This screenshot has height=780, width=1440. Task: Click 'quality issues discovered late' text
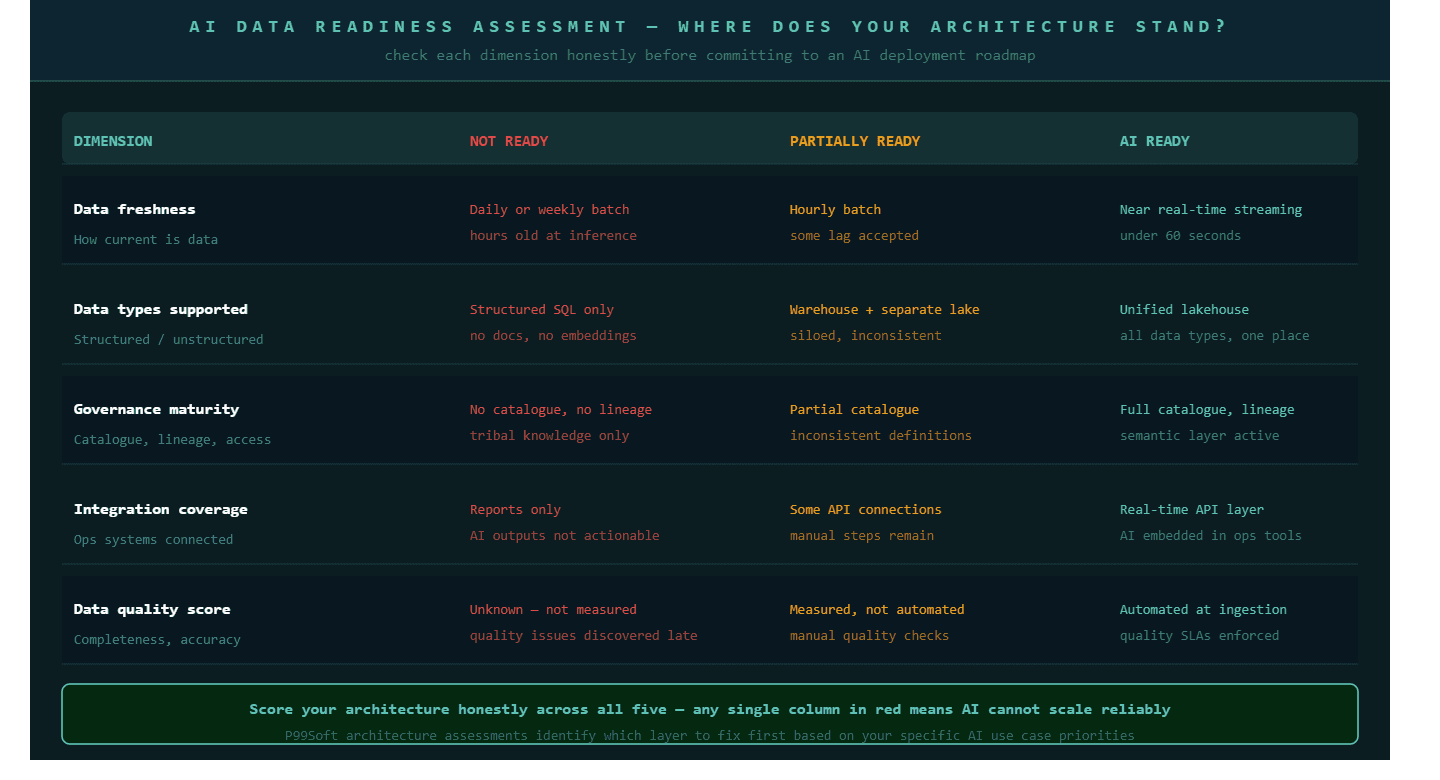(x=584, y=635)
